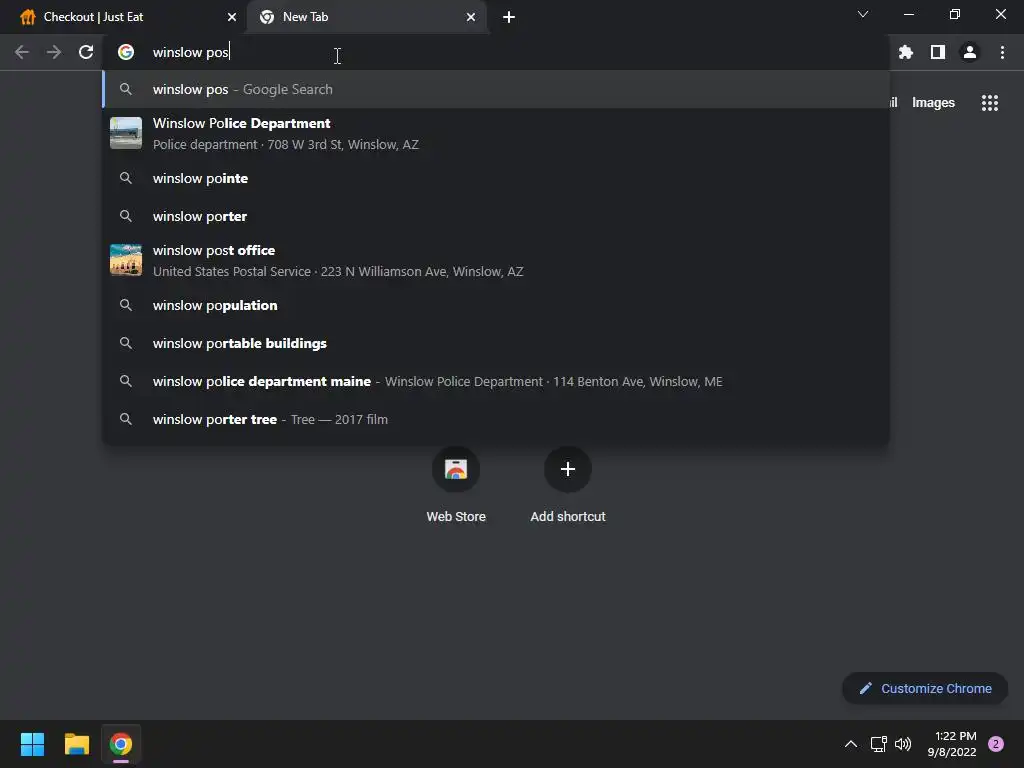Open the Images link
The height and width of the screenshot is (768, 1024).
tap(933, 103)
